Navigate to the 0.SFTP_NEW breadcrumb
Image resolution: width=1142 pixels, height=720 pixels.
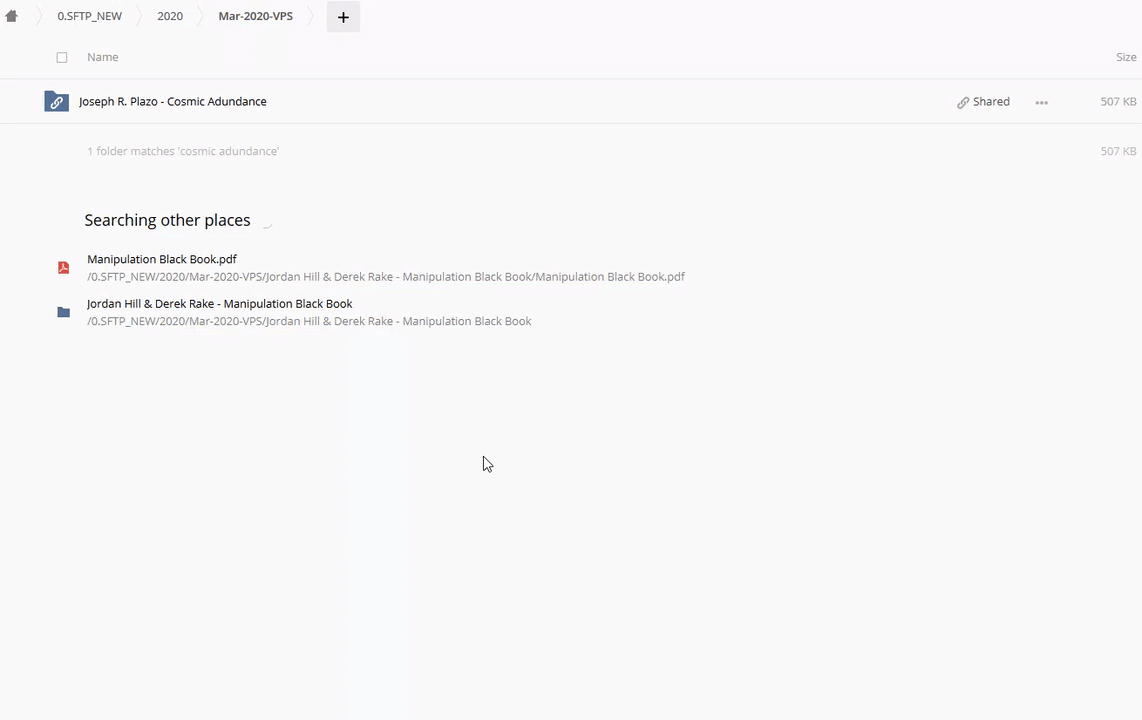[89, 16]
